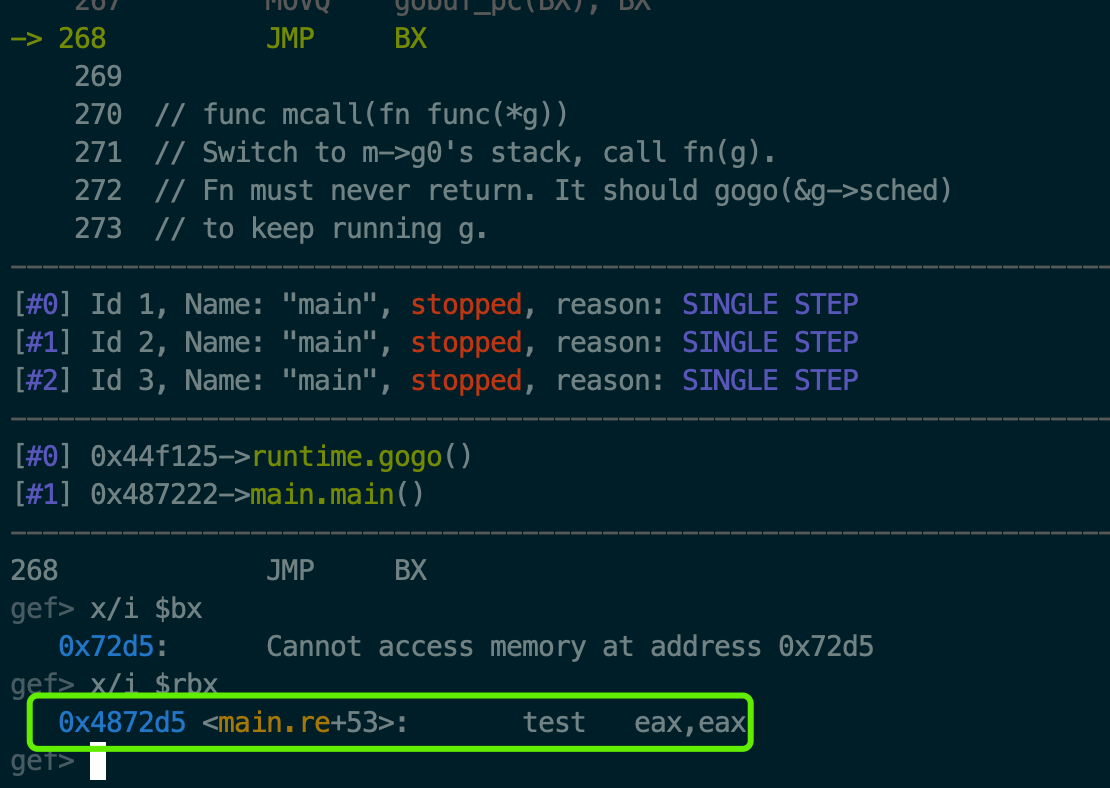Click the arrow marker at line 268
Screen dimensions: 1110x788
[x=27, y=38]
